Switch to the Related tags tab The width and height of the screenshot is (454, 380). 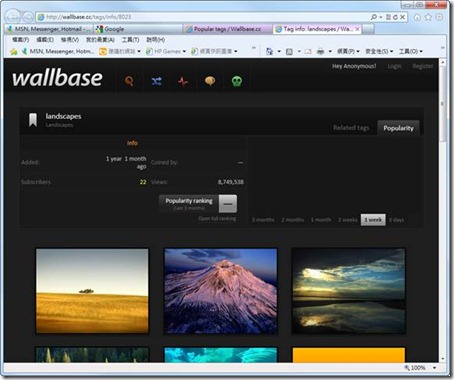point(351,128)
